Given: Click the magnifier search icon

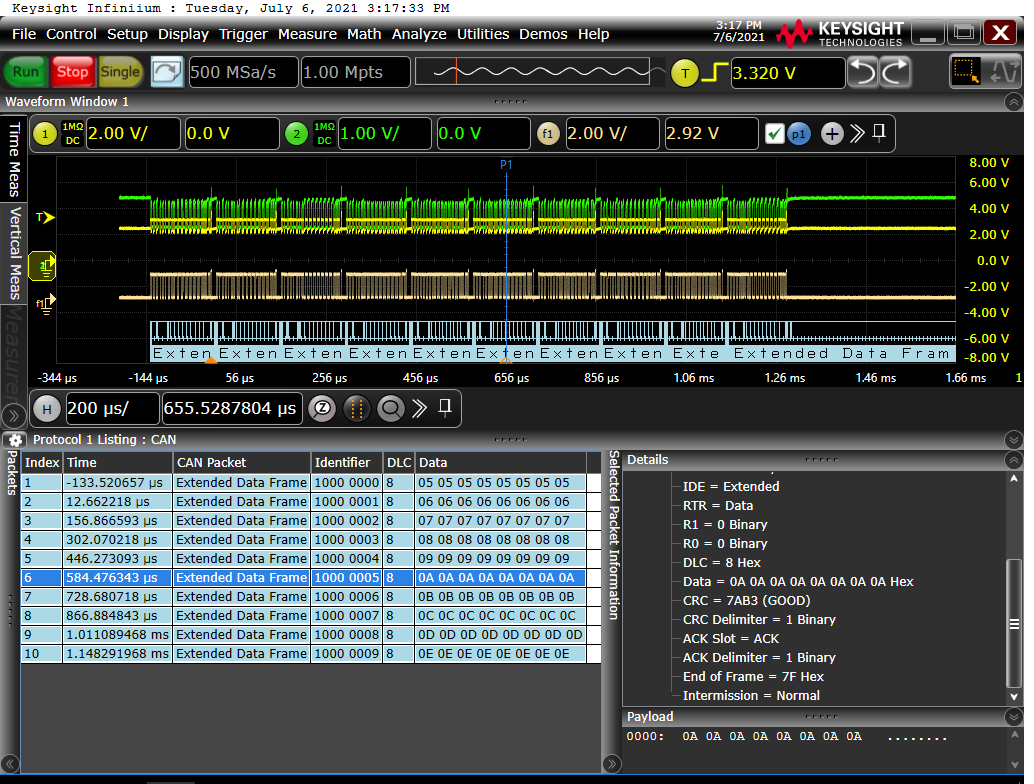Looking at the screenshot, I should 390,409.
